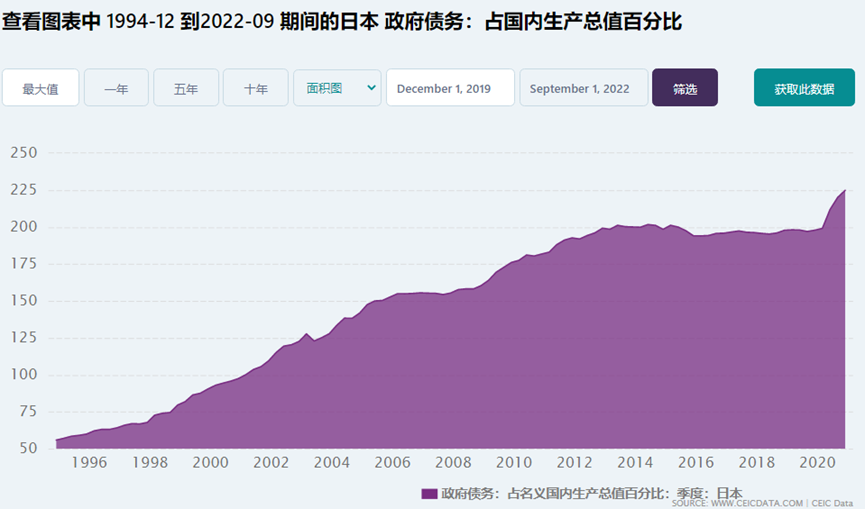This screenshot has width=865, height=509.
Task: Open the 面积图 chart type dropdown
Action: 337,88
